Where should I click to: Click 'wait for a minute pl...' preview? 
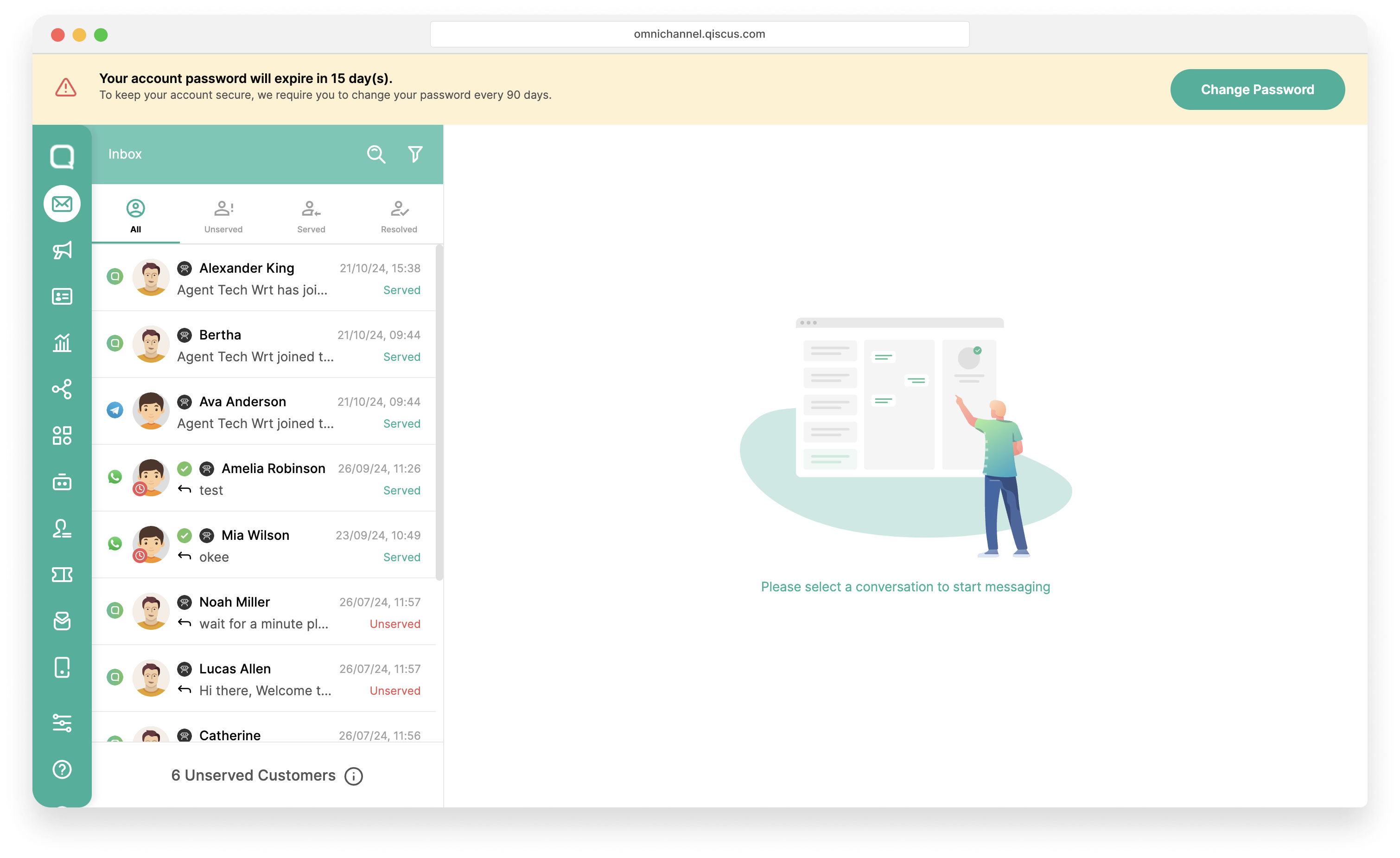pos(264,624)
